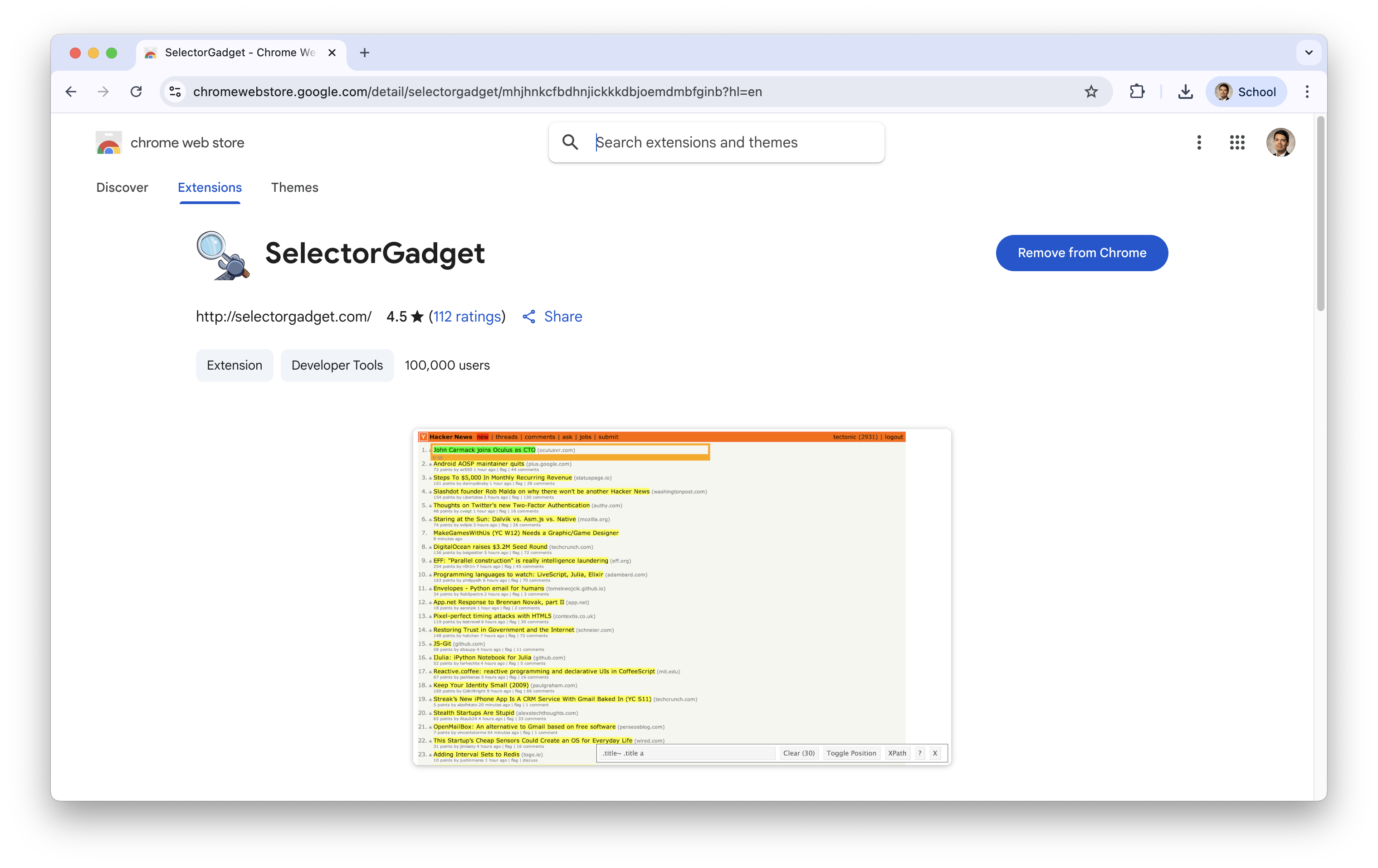Open the 112 ratings link

467,317
